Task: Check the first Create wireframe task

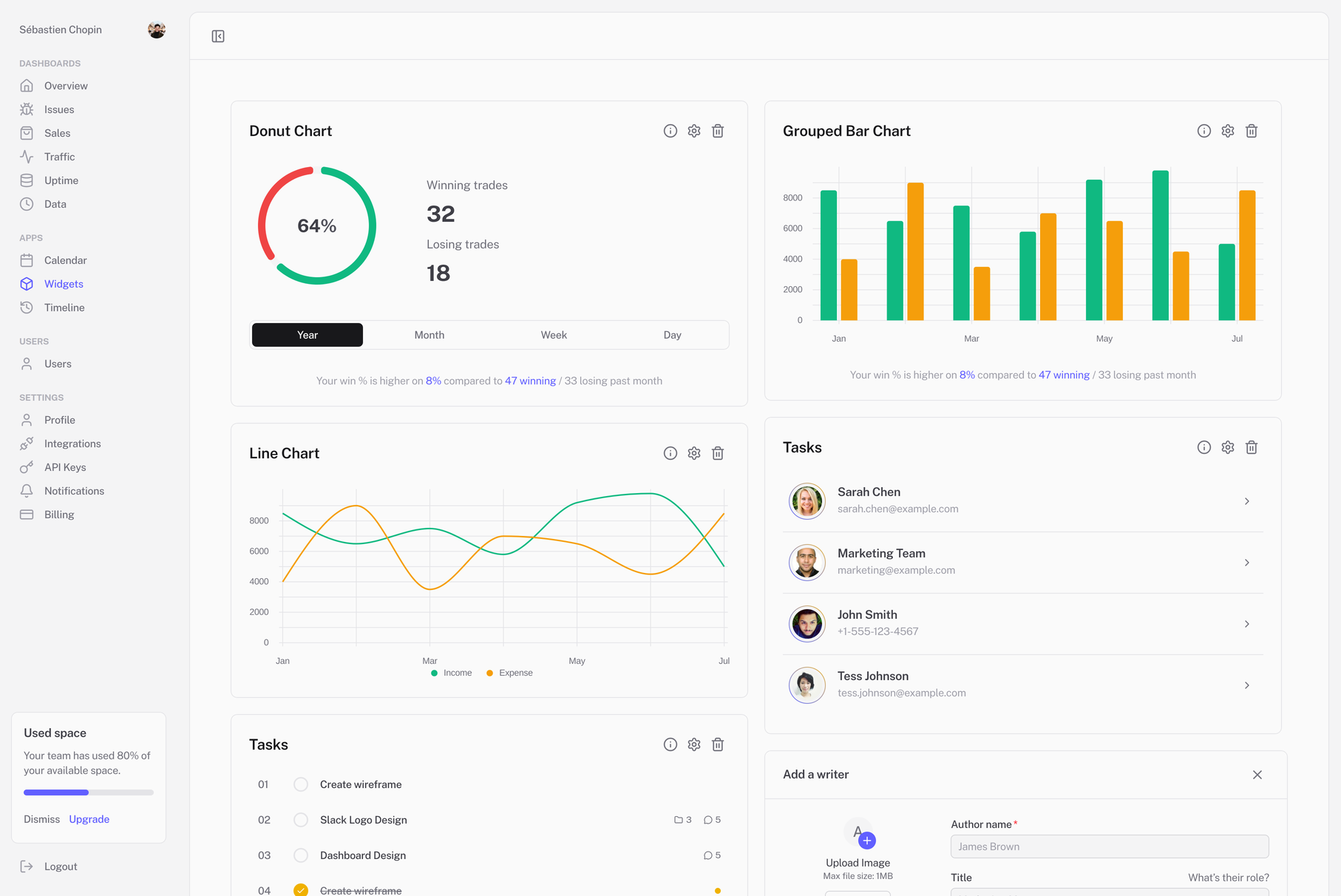Action: click(x=301, y=784)
